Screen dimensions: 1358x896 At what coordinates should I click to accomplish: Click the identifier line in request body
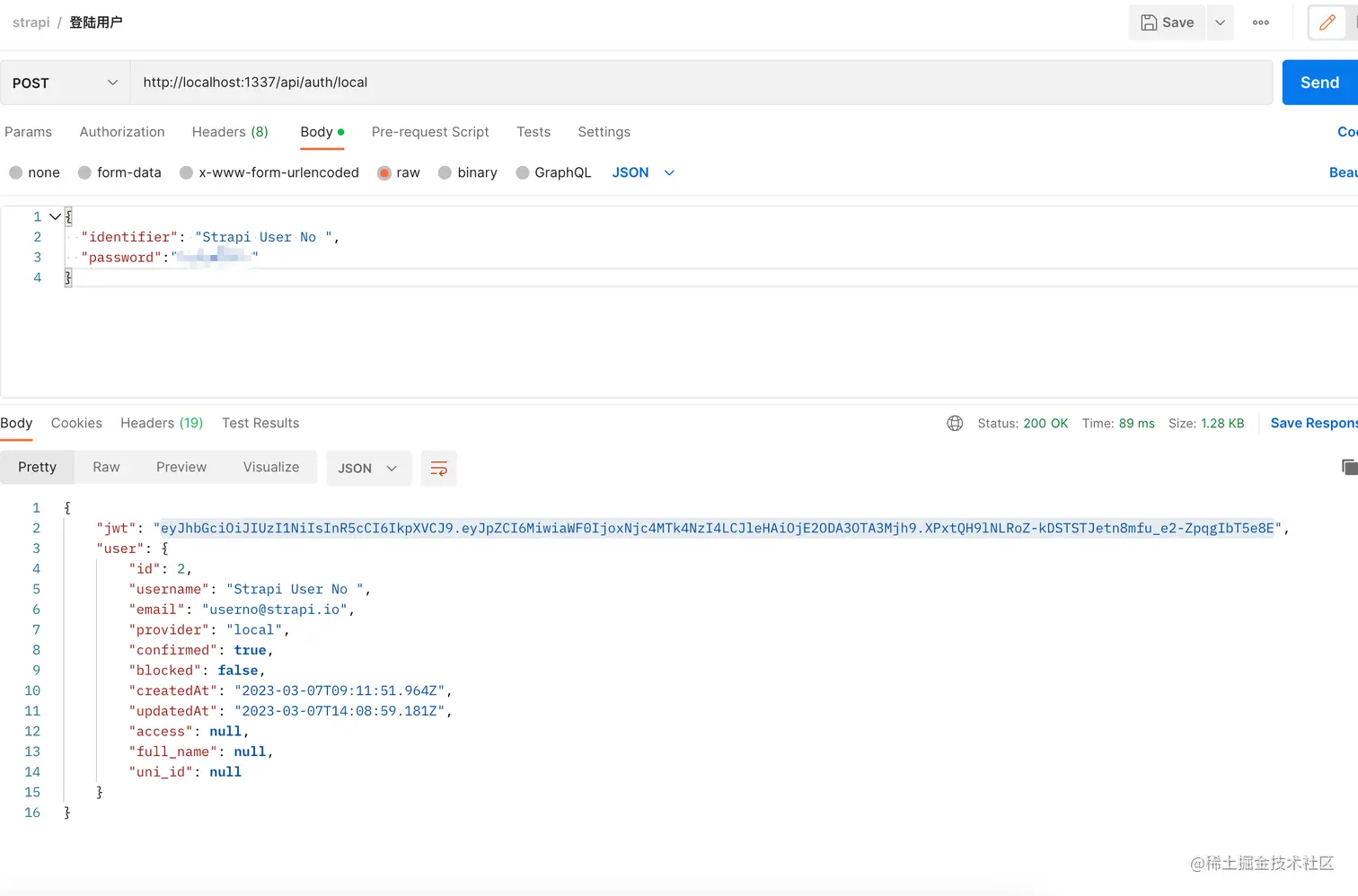[x=210, y=237]
